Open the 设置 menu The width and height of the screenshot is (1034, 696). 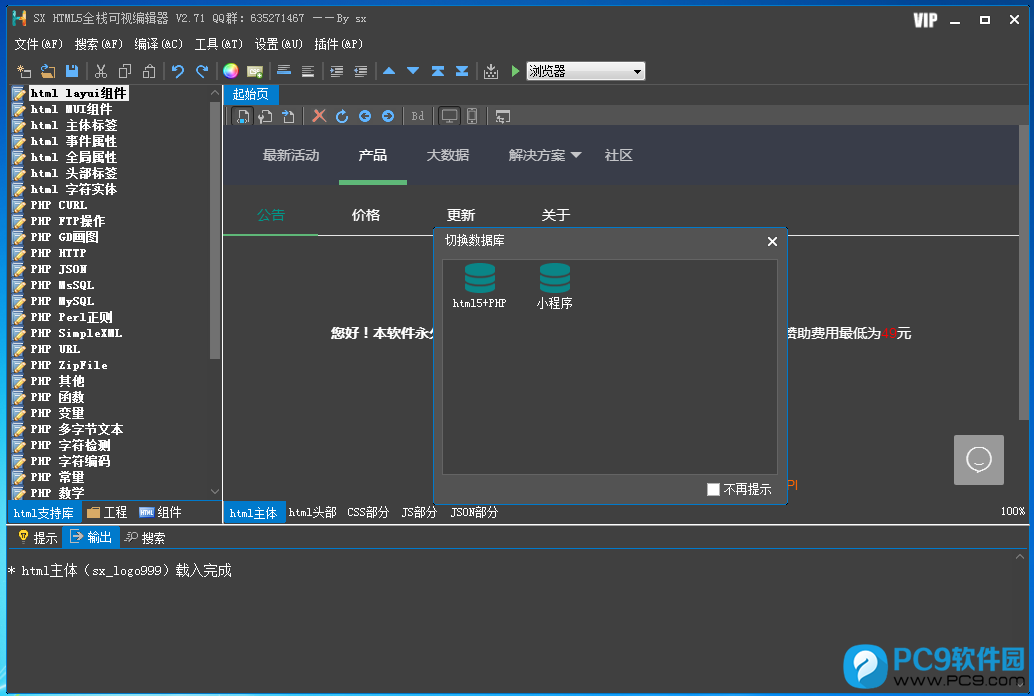278,44
